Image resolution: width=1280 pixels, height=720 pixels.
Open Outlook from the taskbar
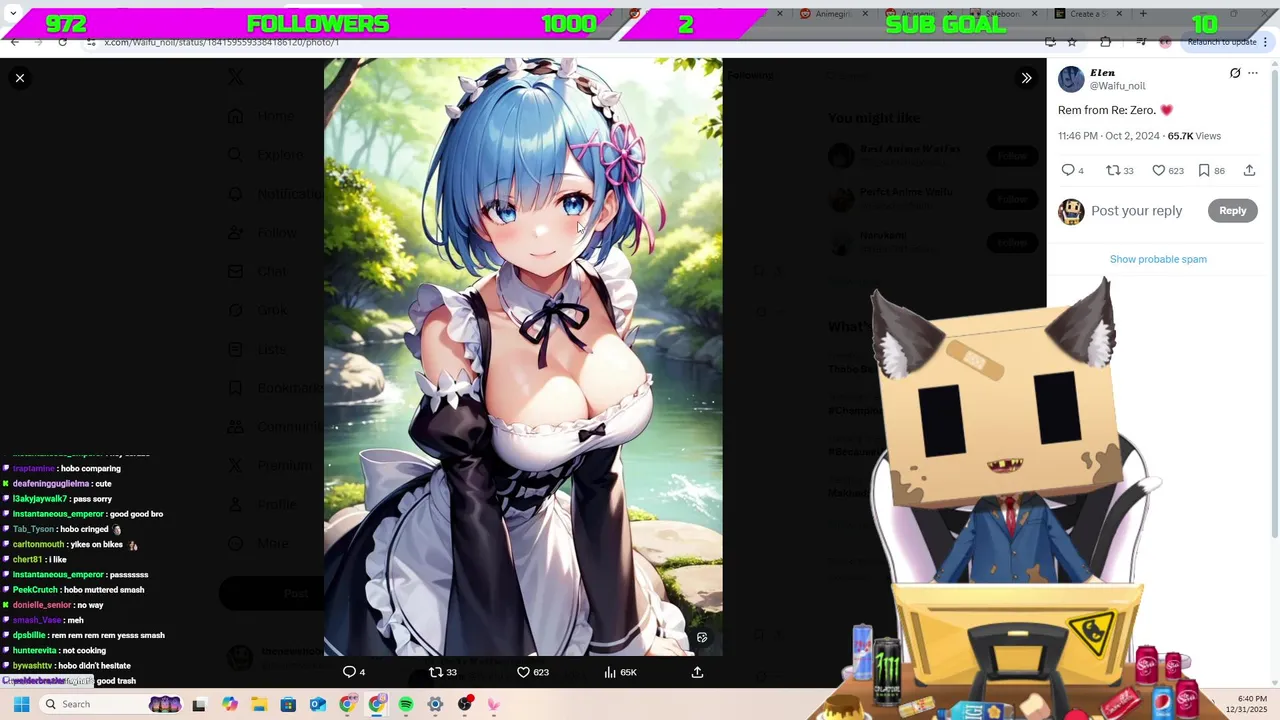pyautogui.click(x=318, y=704)
